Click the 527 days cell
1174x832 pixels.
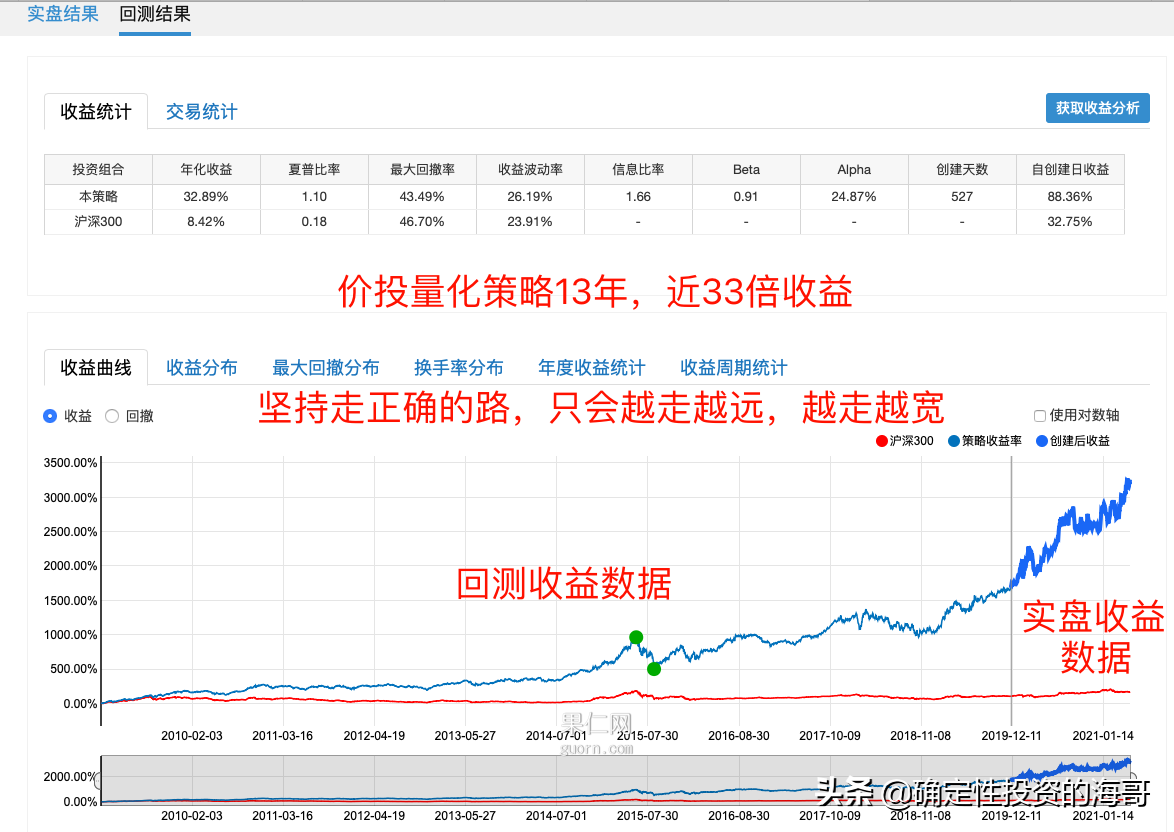click(x=962, y=196)
